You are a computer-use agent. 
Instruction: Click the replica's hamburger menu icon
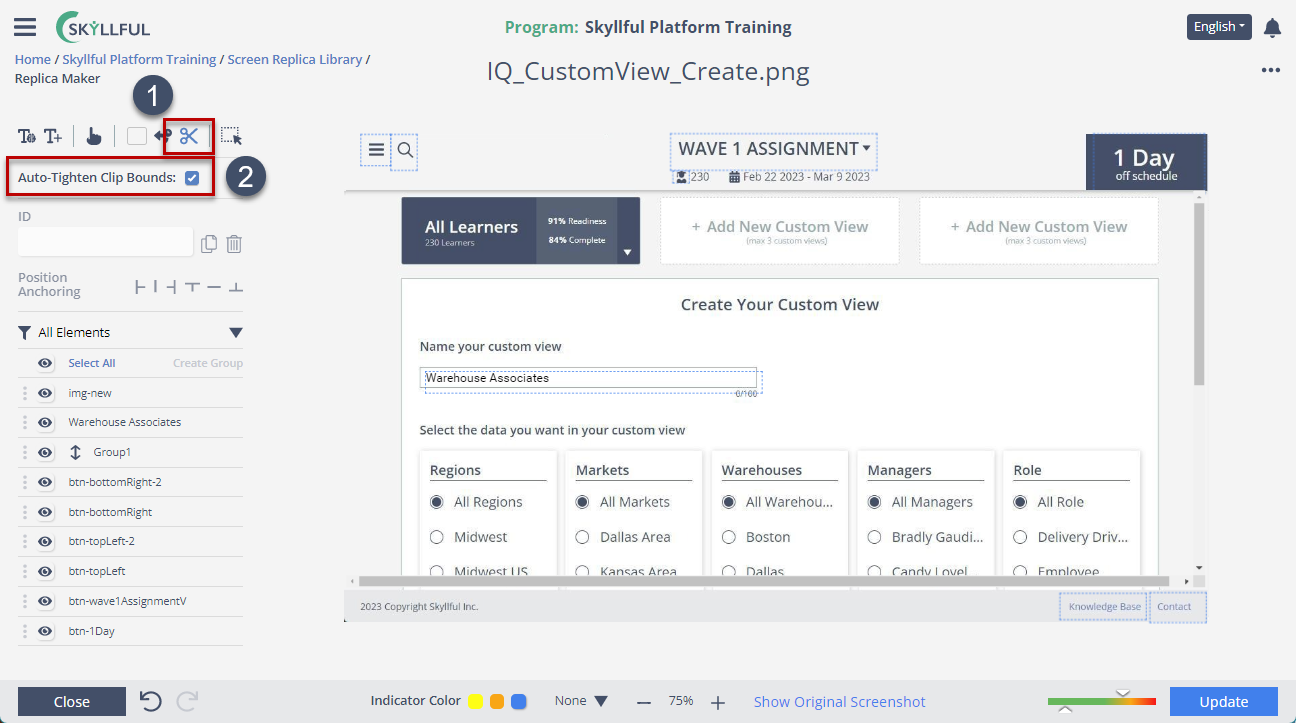pos(376,150)
